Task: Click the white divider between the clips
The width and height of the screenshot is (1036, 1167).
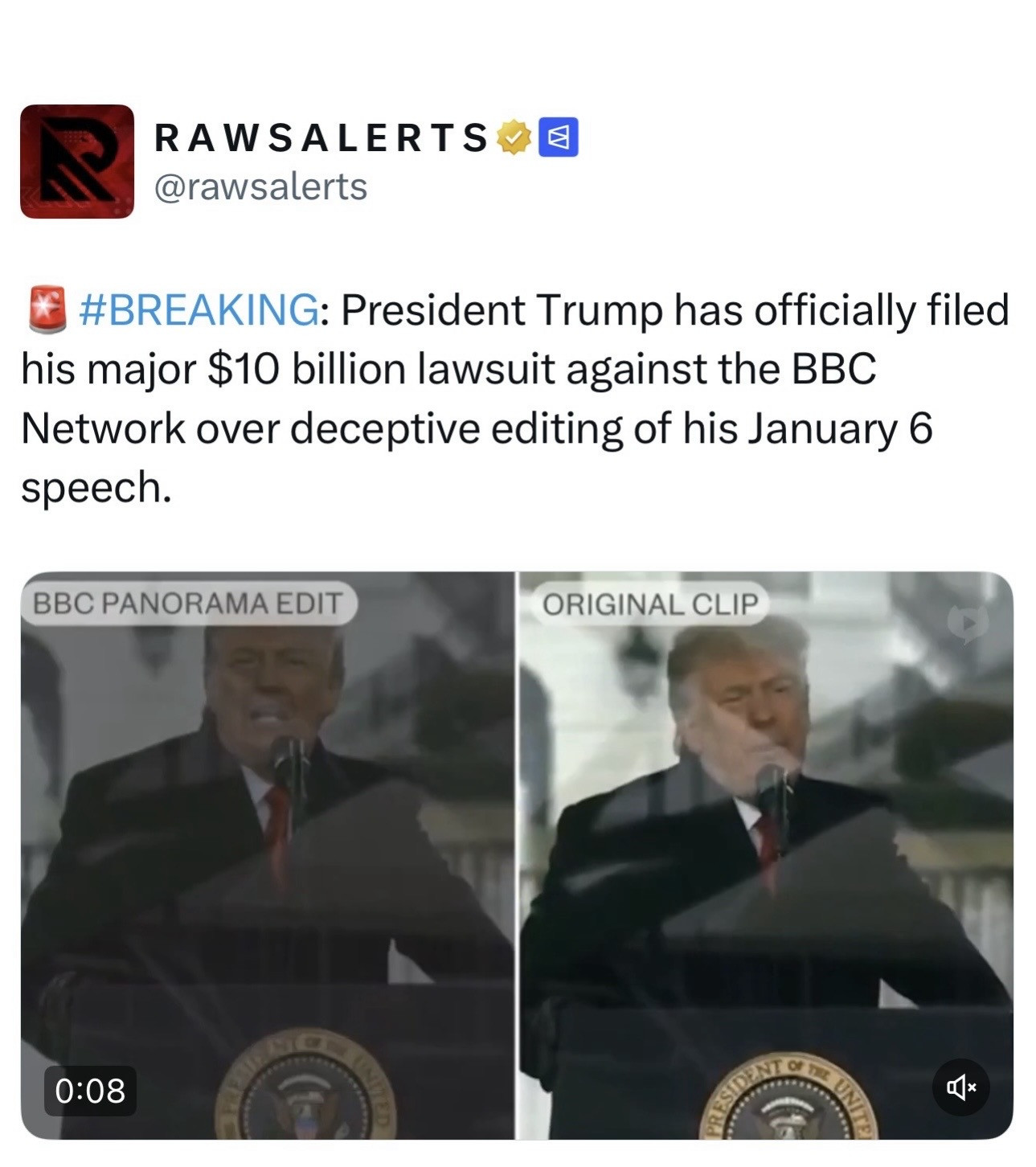Action: click(517, 855)
